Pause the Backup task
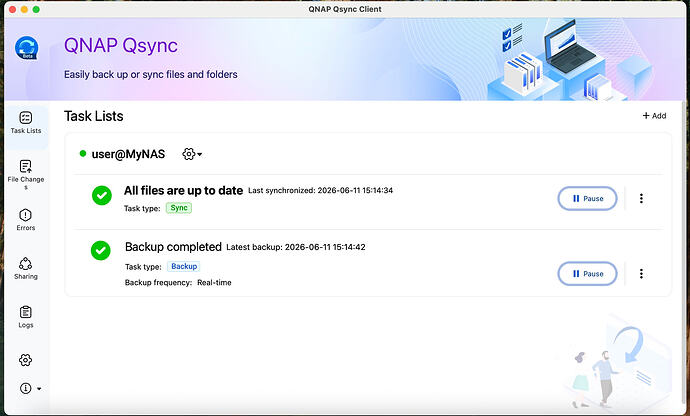690x416 pixels. click(587, 274)
